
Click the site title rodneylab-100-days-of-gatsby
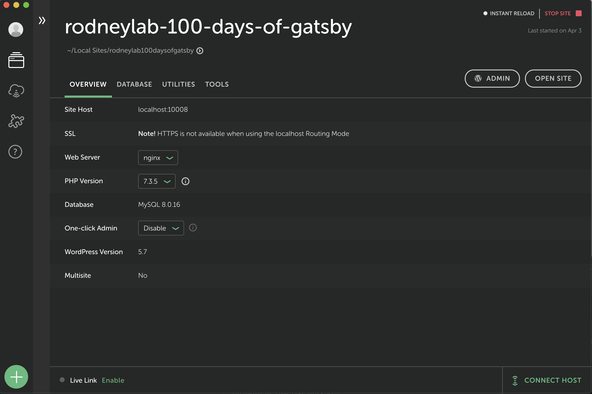pos(208,27)
